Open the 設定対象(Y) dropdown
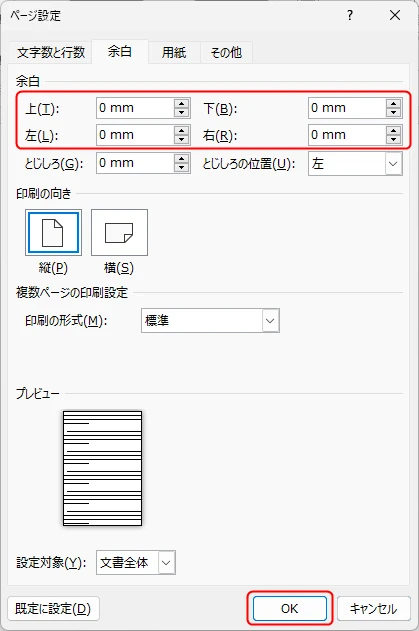 click(136, 563)
